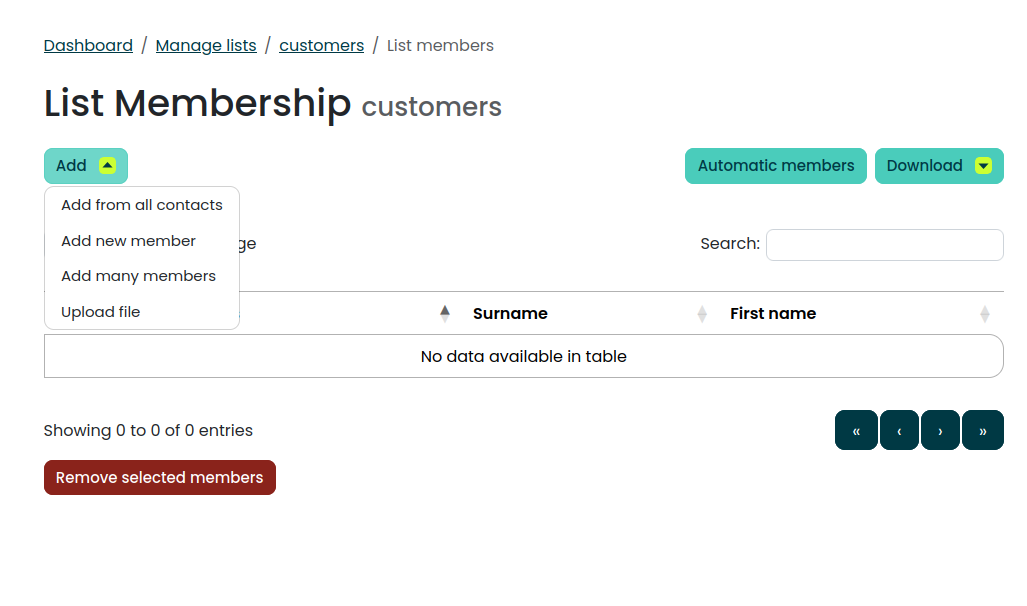Focus the Search input field

click(884, 245)
